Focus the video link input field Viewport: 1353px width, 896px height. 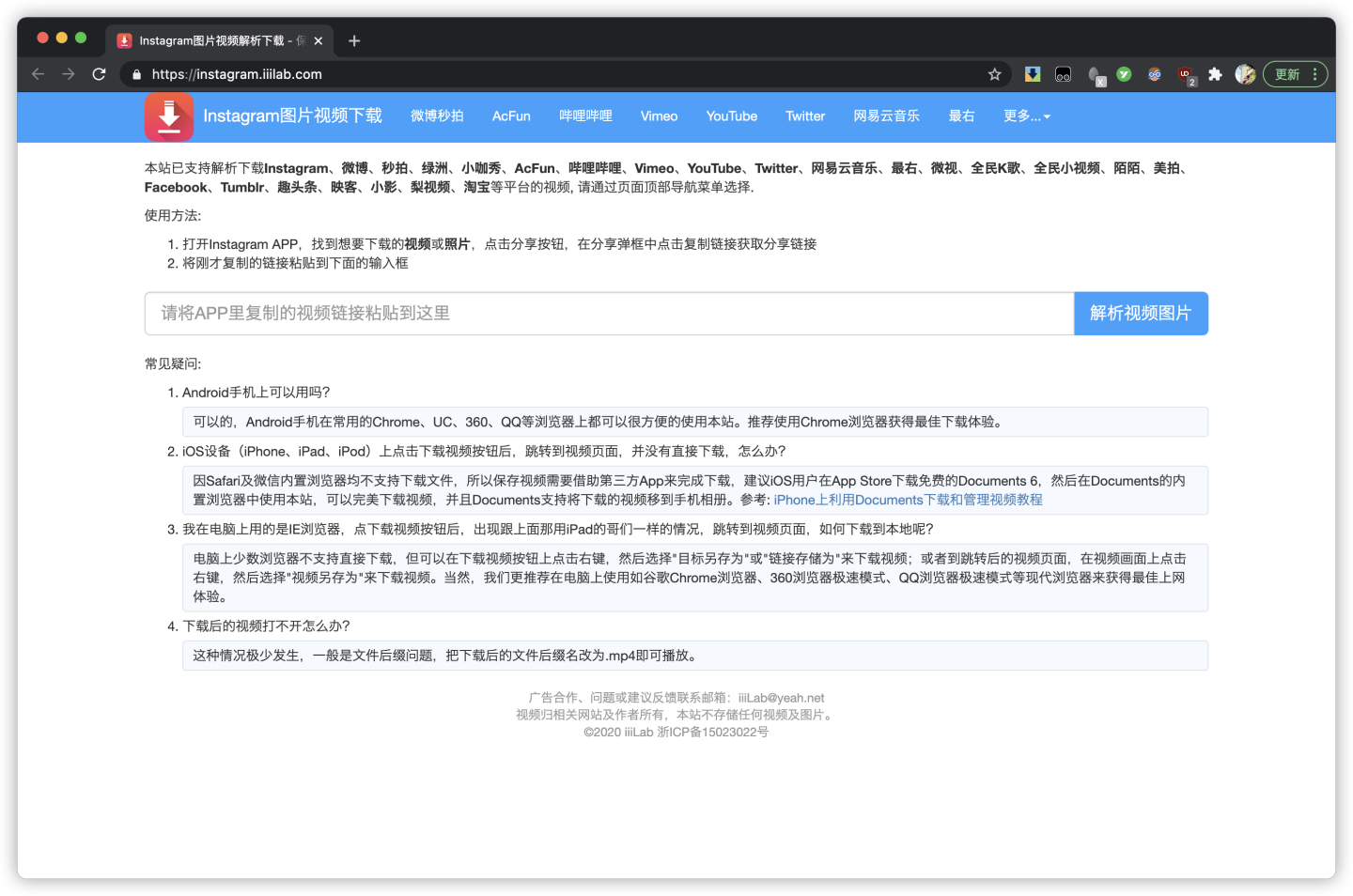point(610,314)
